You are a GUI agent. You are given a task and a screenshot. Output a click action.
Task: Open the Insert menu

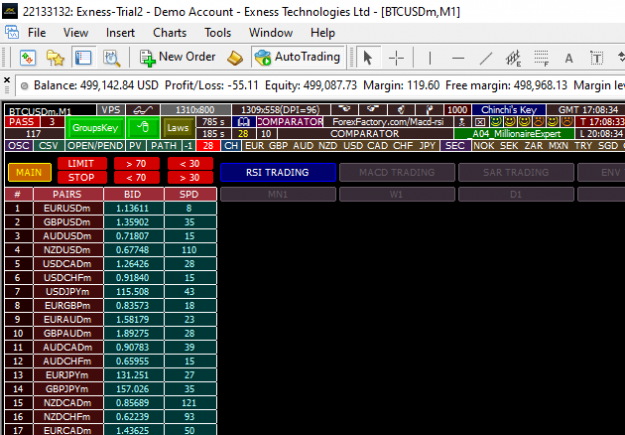pos(120,33)
